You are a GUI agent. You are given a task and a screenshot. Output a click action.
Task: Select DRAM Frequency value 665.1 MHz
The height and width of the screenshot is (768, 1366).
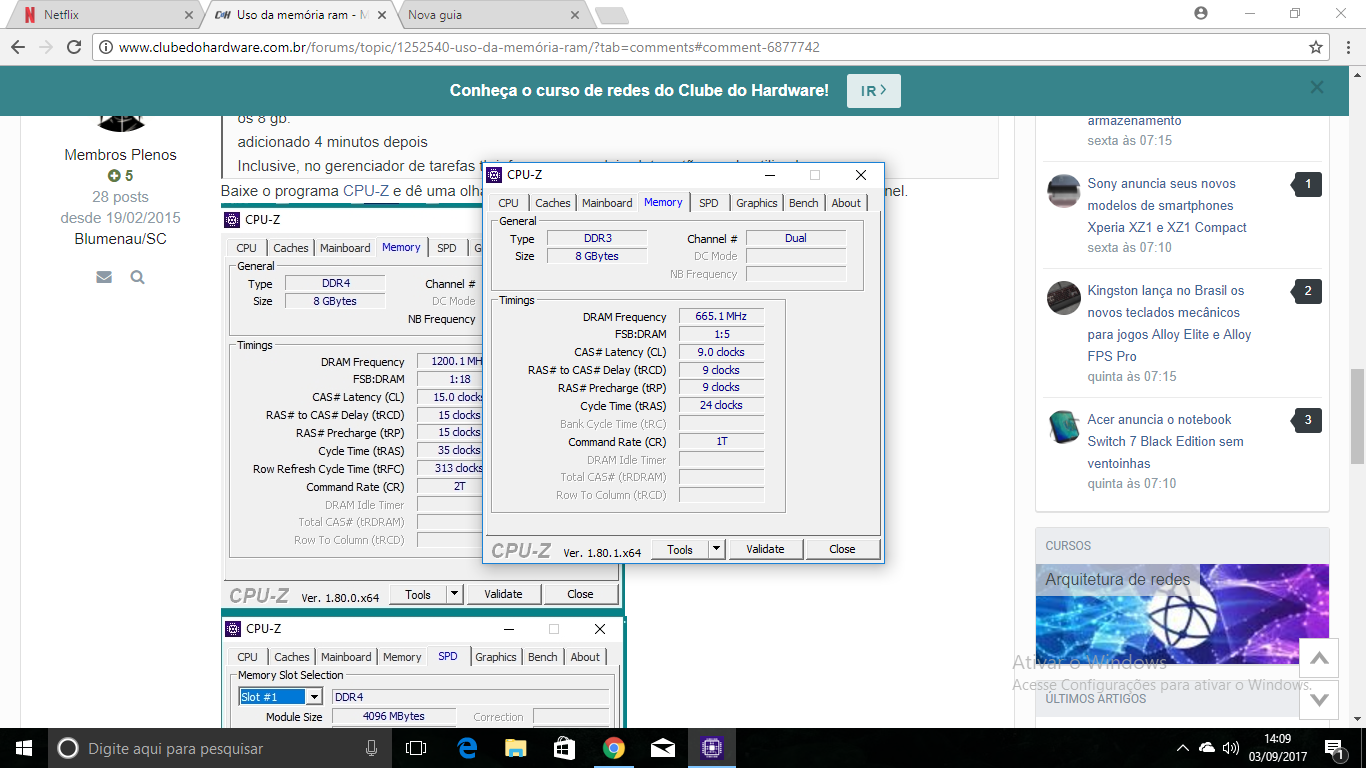click(x=721, y=316)
